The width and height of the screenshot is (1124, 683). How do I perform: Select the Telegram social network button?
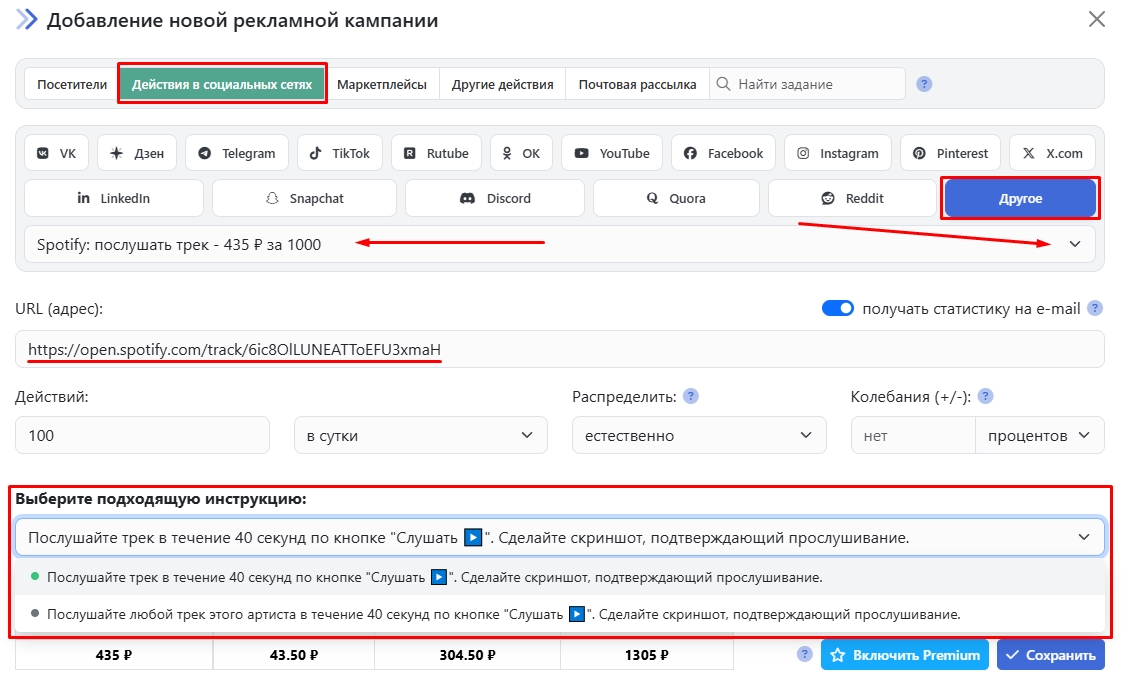click(x=237, y=153)
